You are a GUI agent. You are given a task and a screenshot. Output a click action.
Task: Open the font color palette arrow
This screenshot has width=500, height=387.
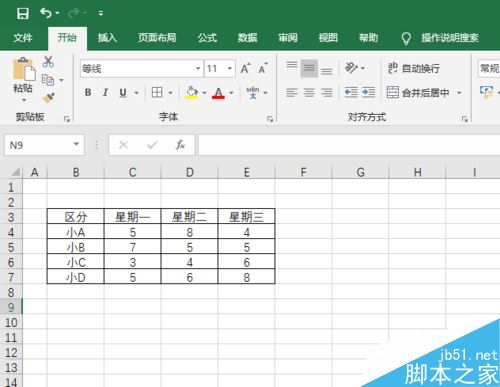click(x=231, y=93)
